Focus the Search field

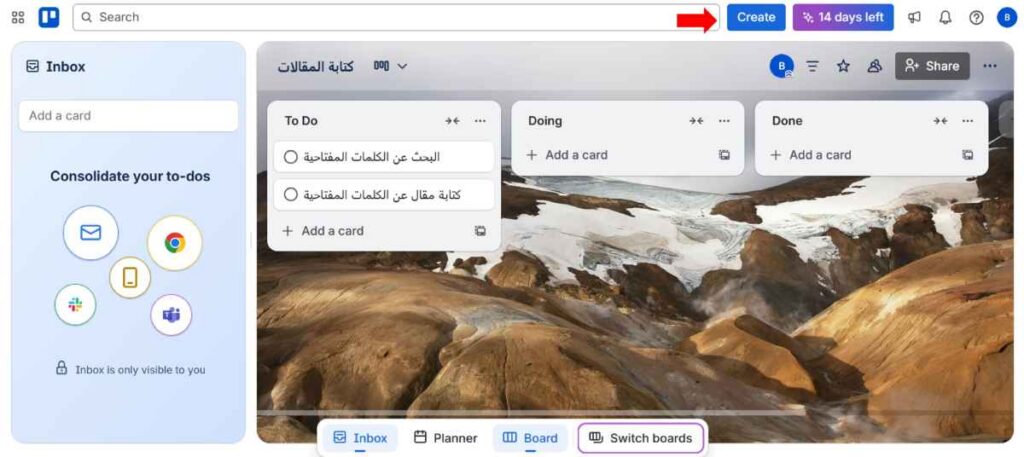coord(396,17)
